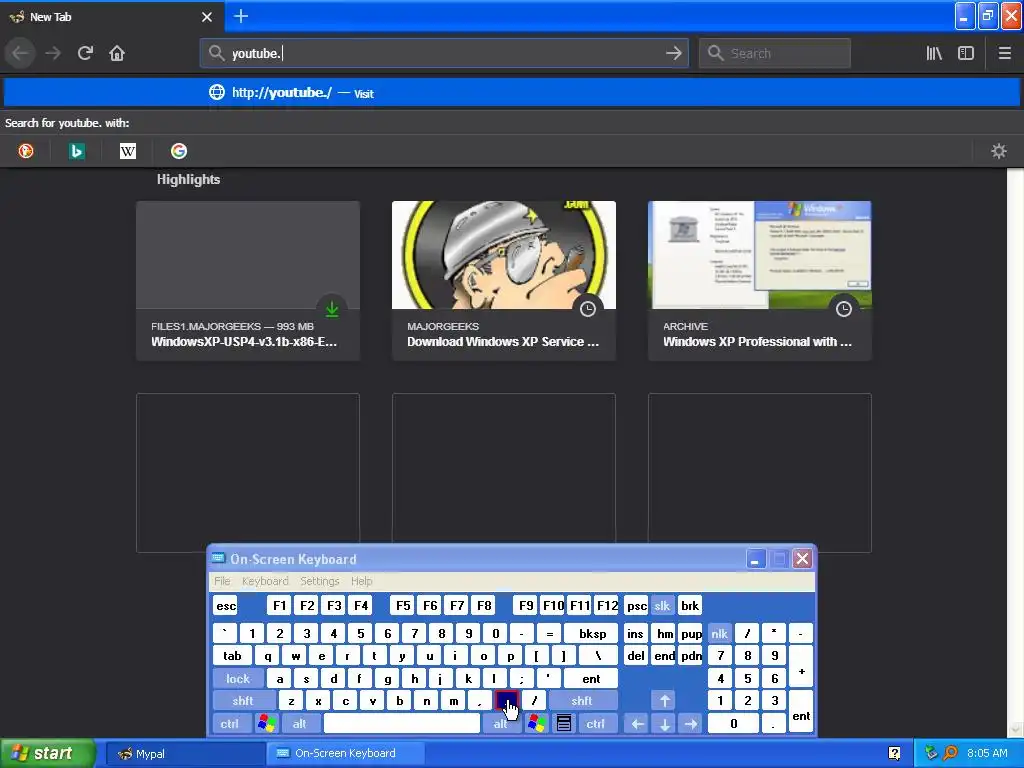The height and width of the screenshot is (768, 1024).
Task: Toggle the nlk num lock key
Action: [719, 633]
